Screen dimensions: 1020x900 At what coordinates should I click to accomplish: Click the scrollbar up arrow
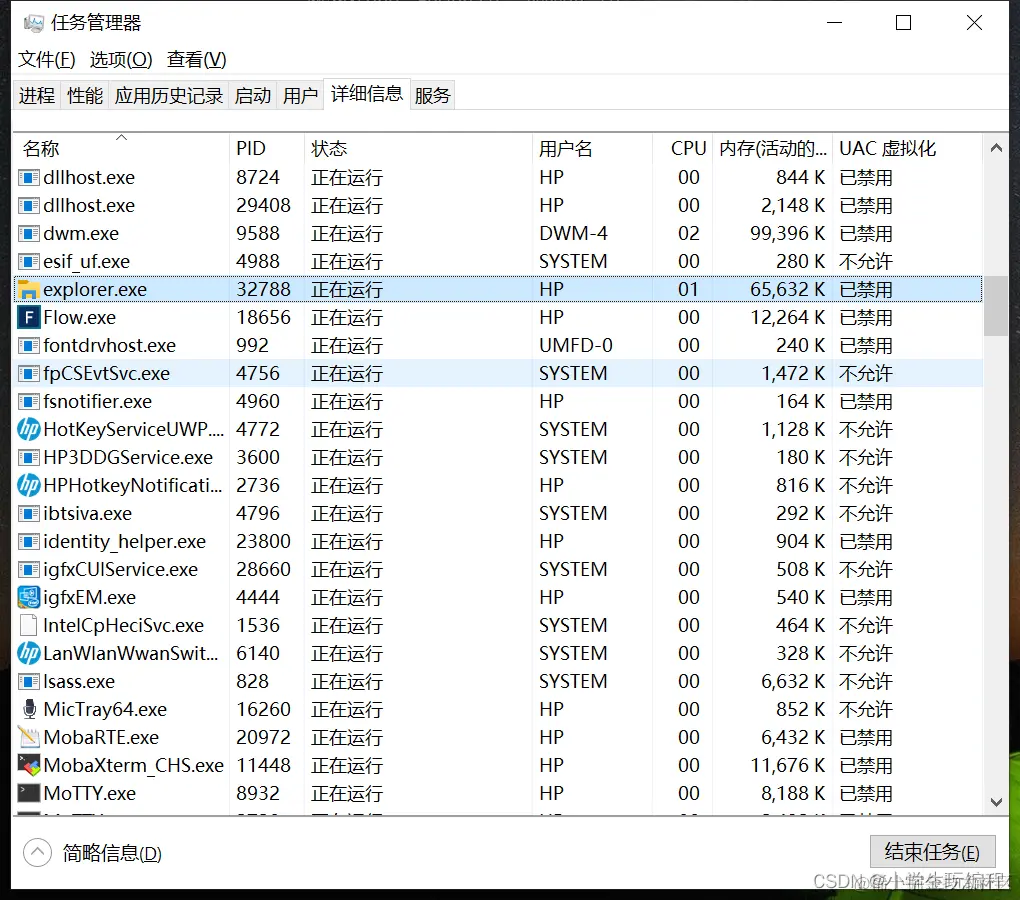click(996, 148)
